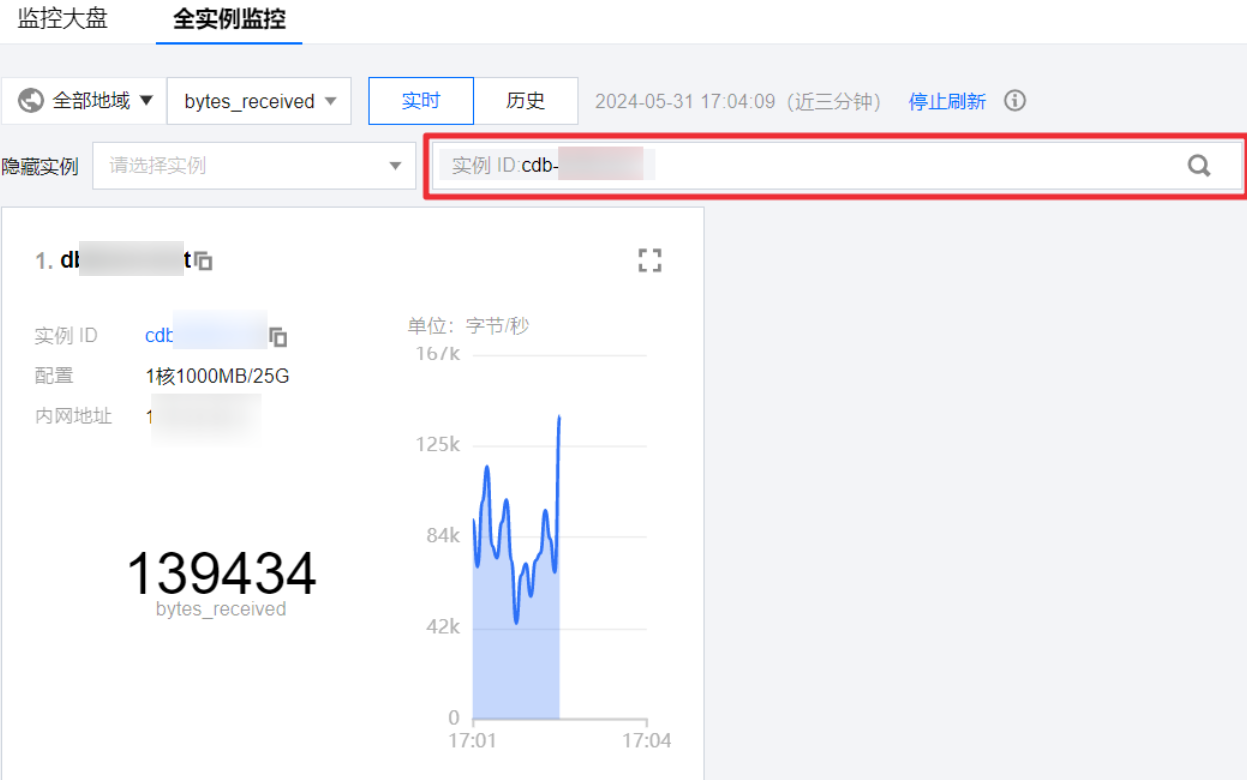Click the 停止刷新 link
The width and height of the screenshot is (1247, 780).
pyautogui.click(x=947, y=101)
